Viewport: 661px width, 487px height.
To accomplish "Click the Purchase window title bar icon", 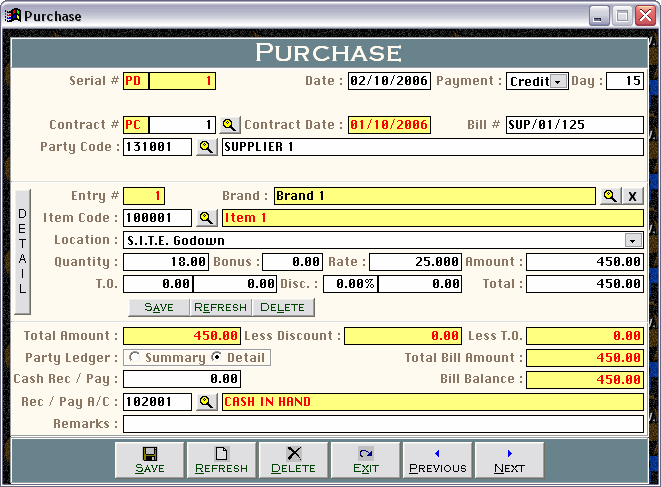I will (12, 16).
